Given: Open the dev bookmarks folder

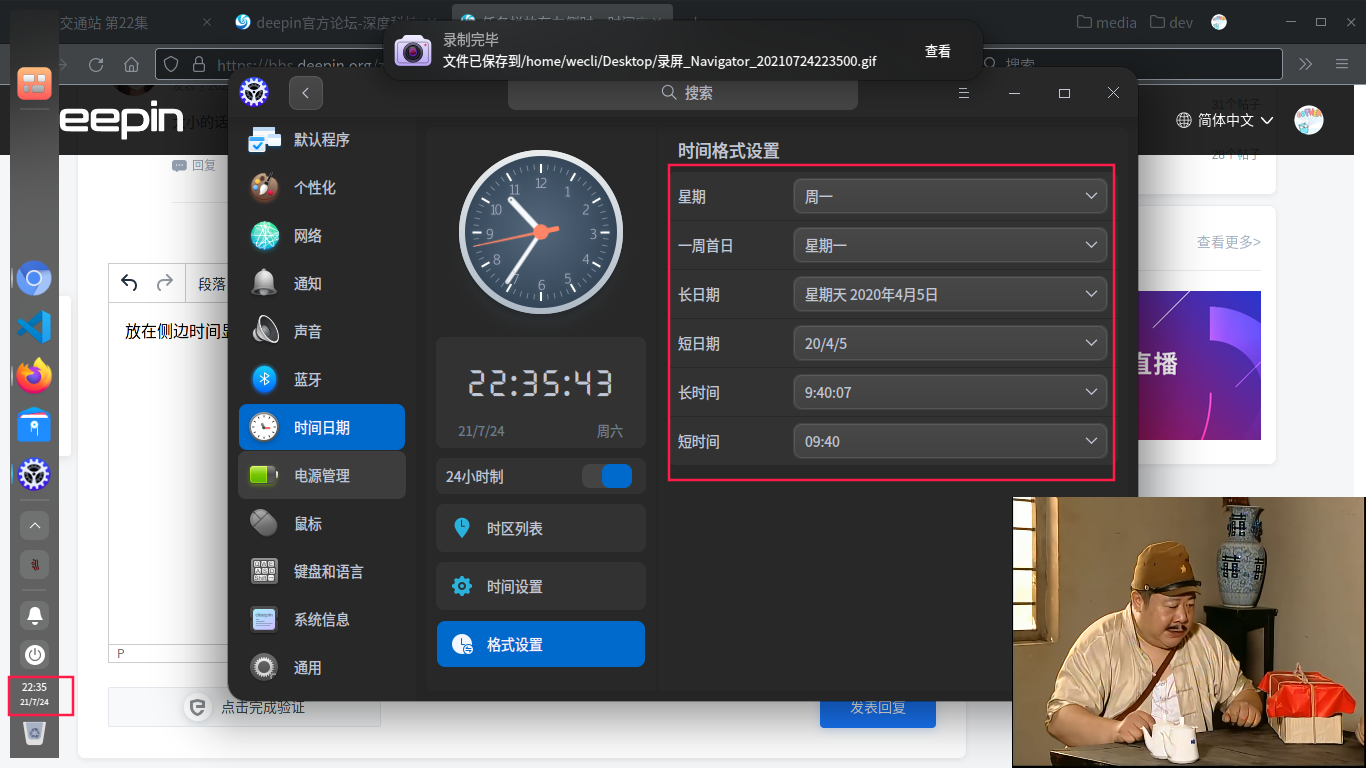Looking at the screenshot, I should point(1172,22).
